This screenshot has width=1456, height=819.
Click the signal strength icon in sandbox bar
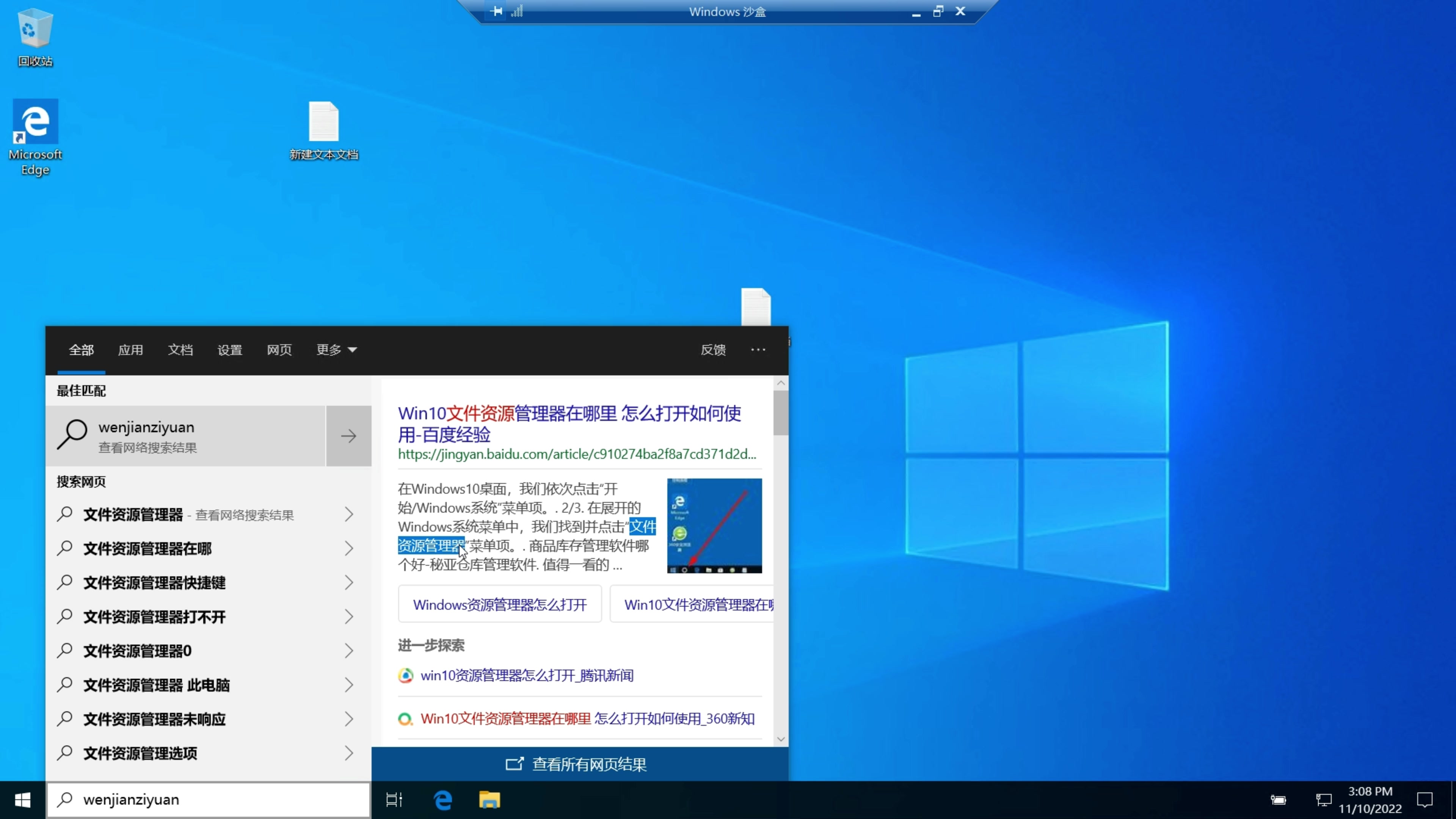point(517,11)
